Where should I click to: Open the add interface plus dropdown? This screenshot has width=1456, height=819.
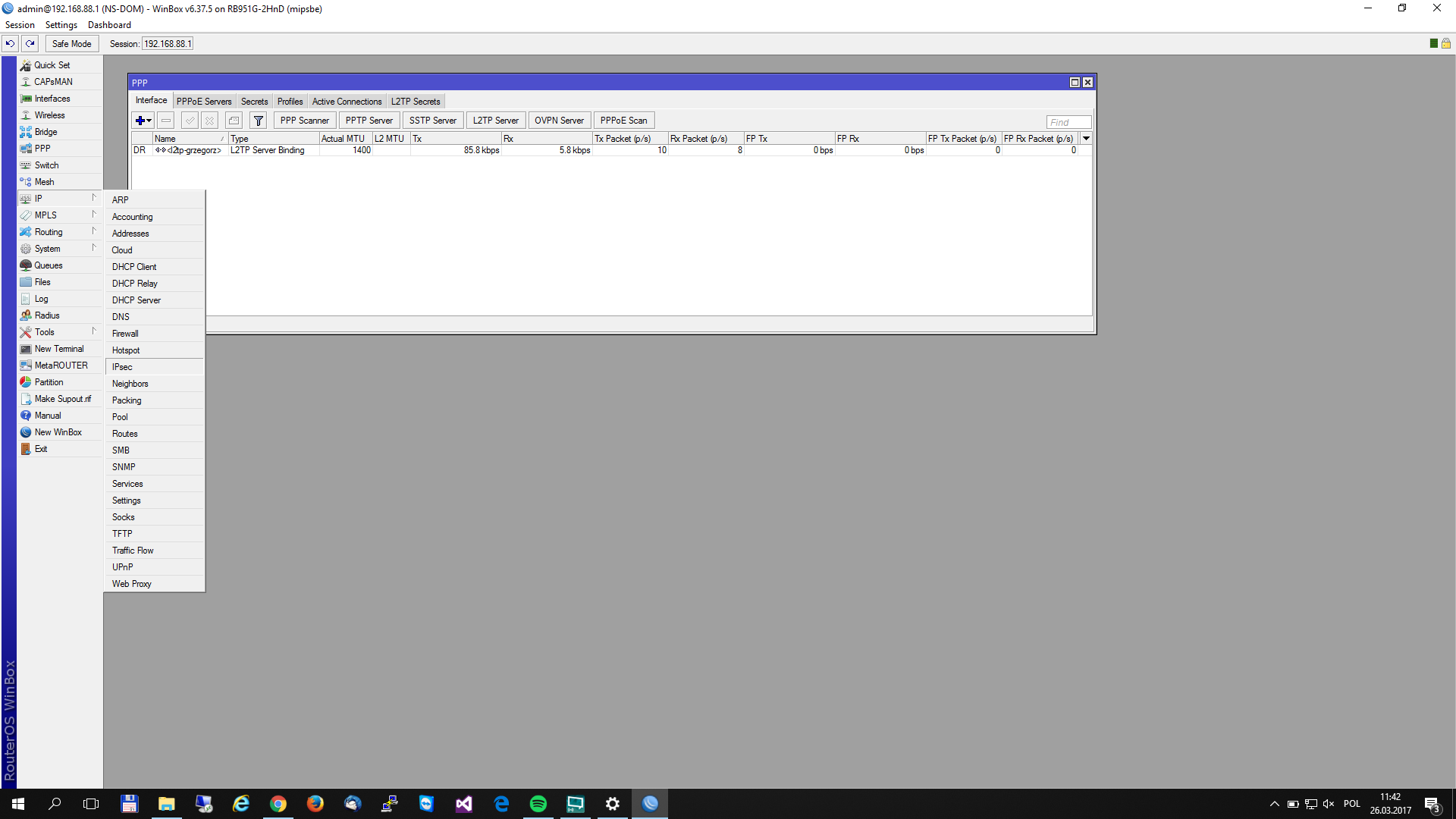pos(143,121)
